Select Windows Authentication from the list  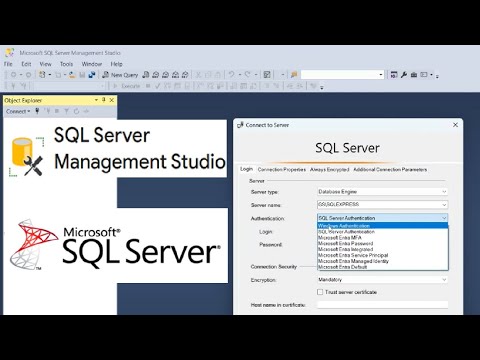point(382,226)
